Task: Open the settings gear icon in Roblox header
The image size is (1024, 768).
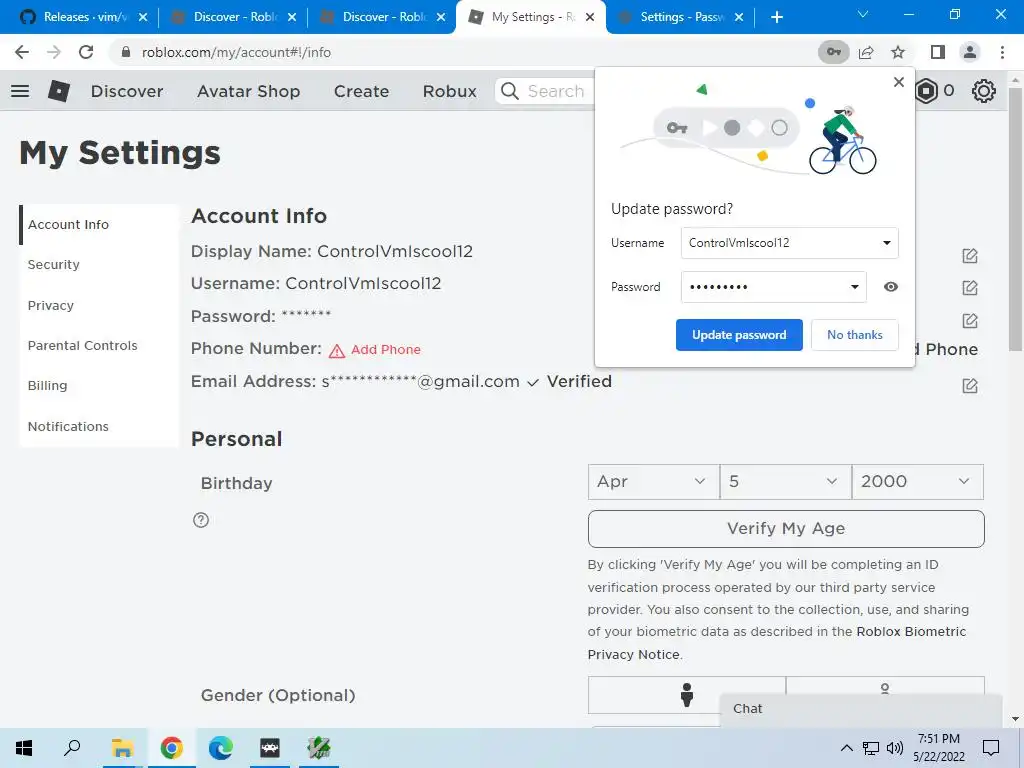Action: pos(984,91)
